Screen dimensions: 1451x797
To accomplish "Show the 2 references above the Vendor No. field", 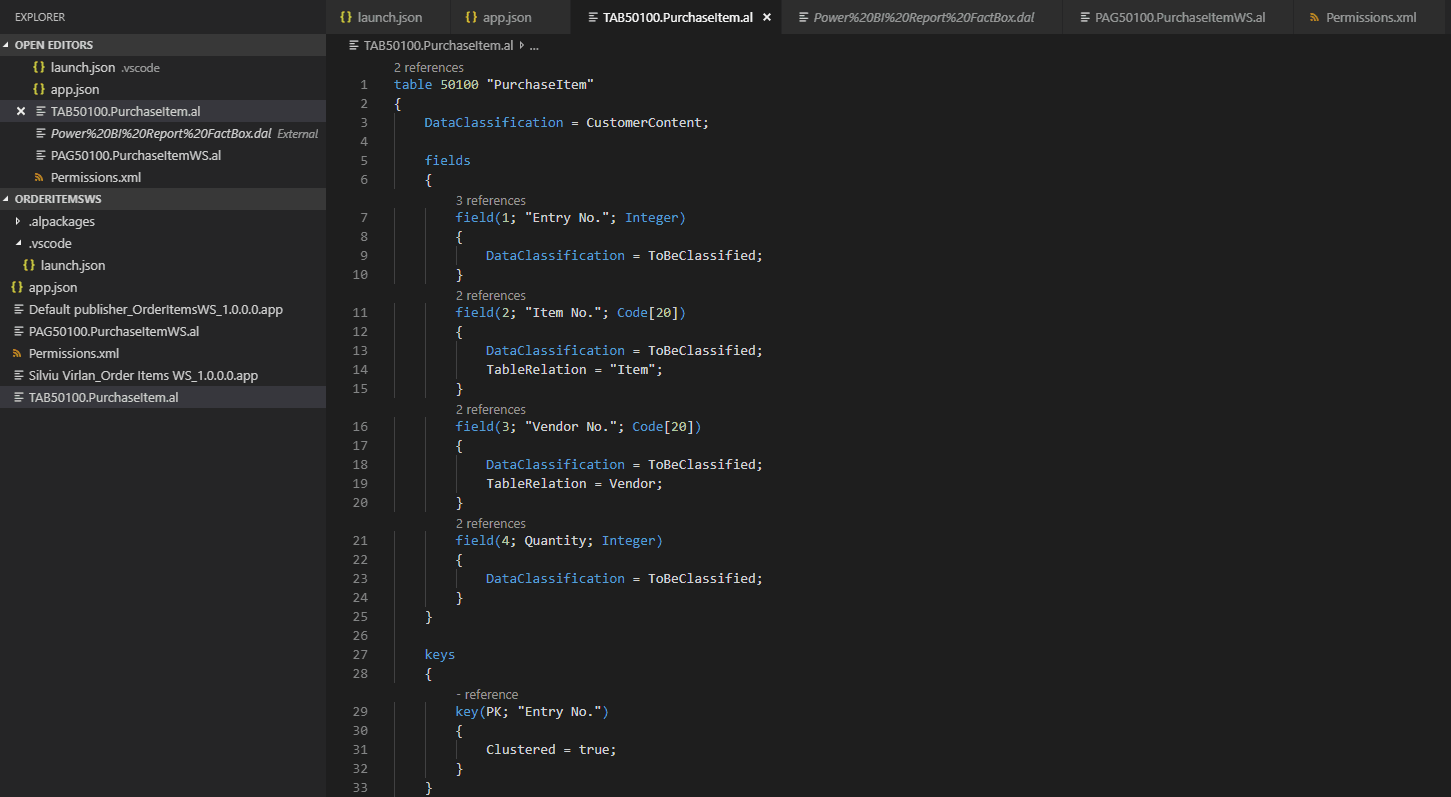I will tap(491, 410).
